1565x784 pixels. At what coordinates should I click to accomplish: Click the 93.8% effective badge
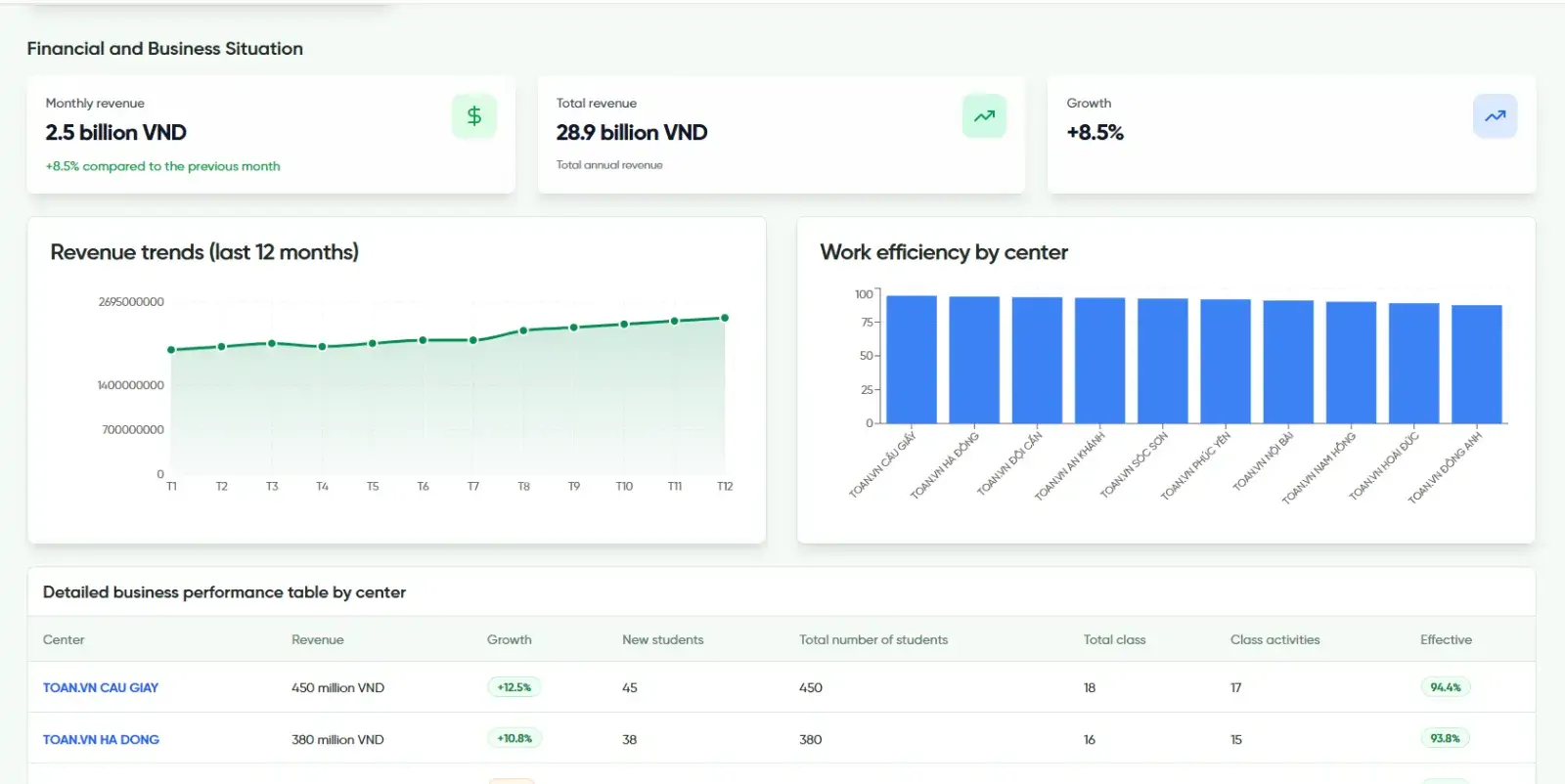(1446, 738)
